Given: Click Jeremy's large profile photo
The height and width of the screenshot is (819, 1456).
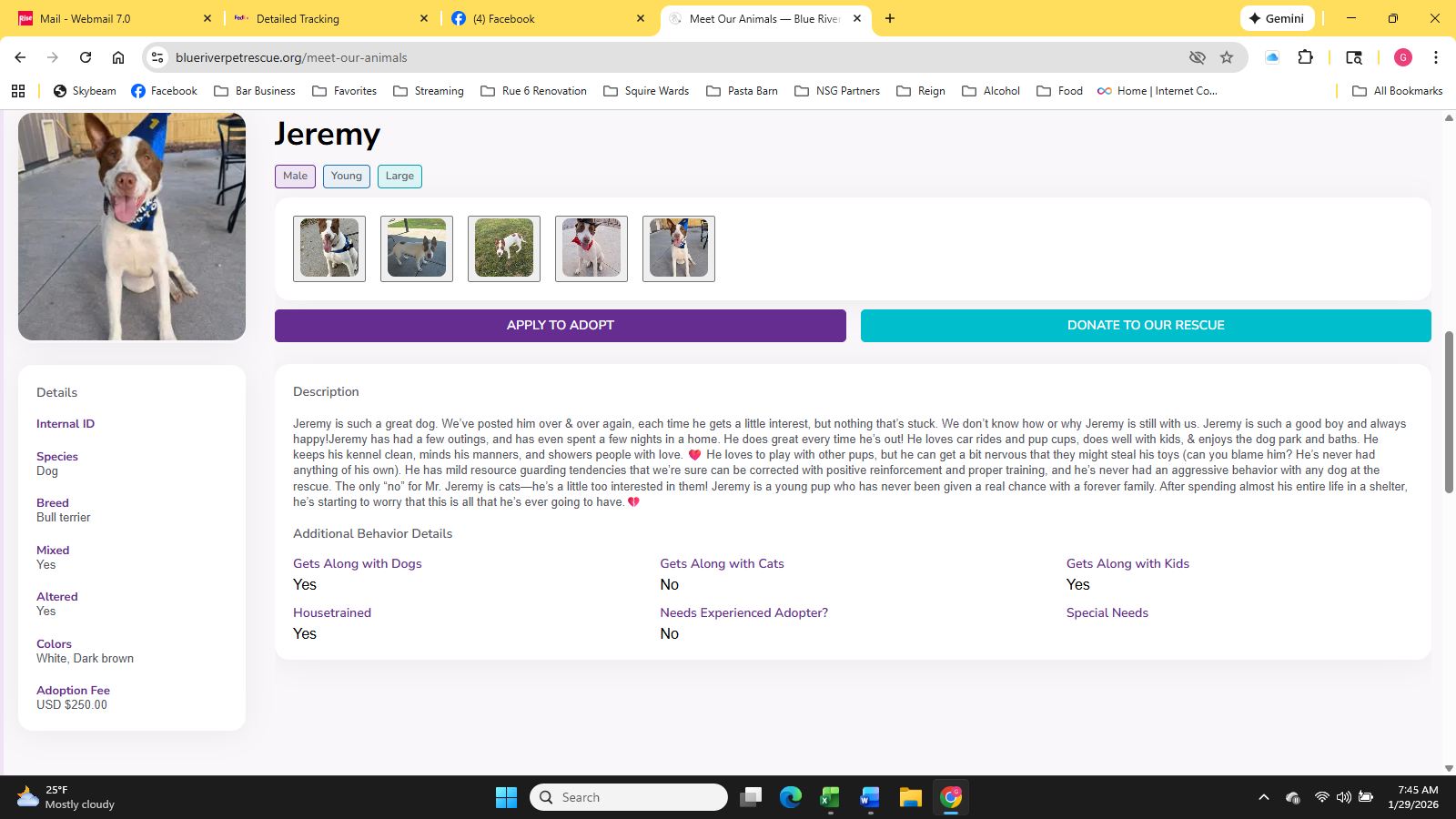Looking at the screenshot, I should tap(132, 227).
